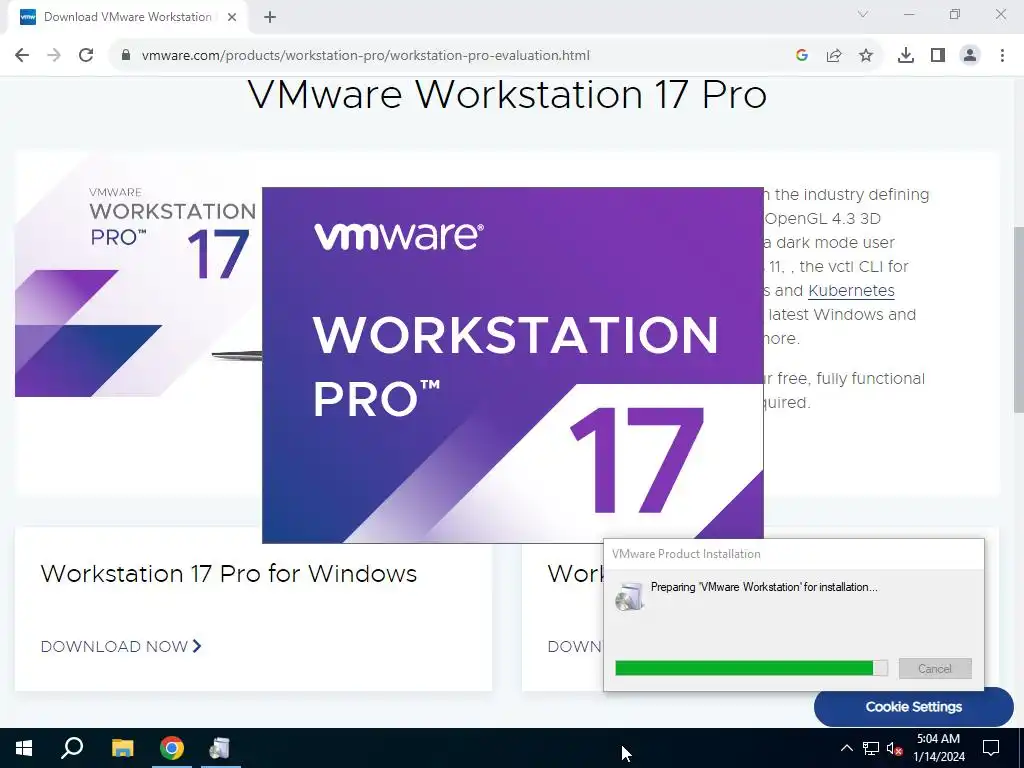The image size is (1024, 768).
Task: Open the Windows Start menu
Action: coord(24,748)
